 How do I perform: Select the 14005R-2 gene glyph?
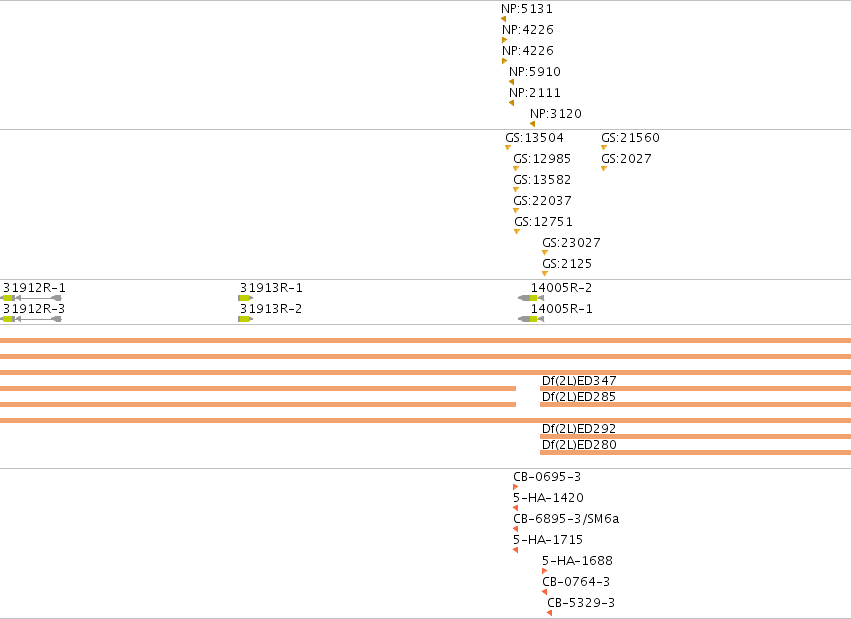coord(531,298)
